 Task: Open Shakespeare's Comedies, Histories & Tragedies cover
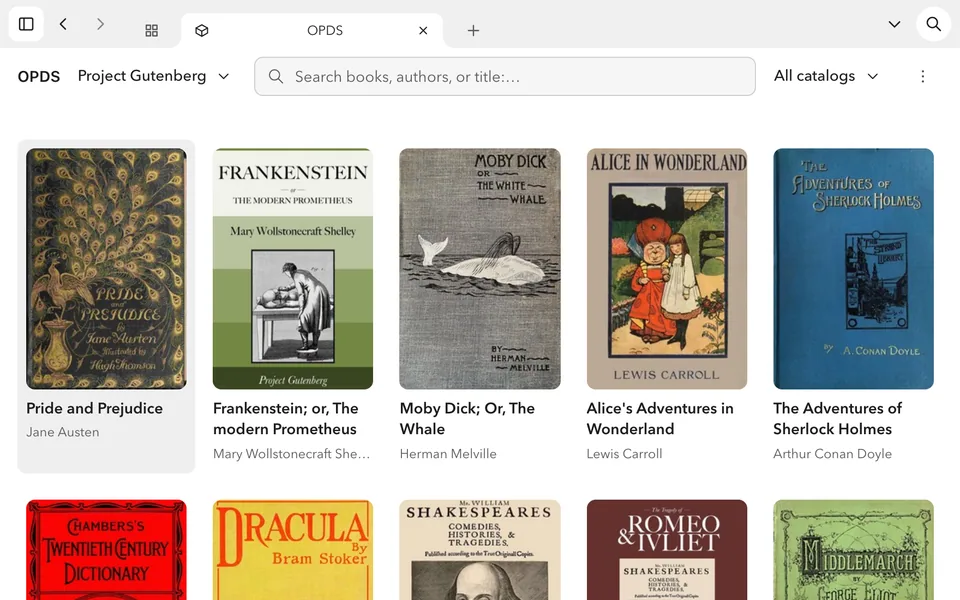click(479, 550)
